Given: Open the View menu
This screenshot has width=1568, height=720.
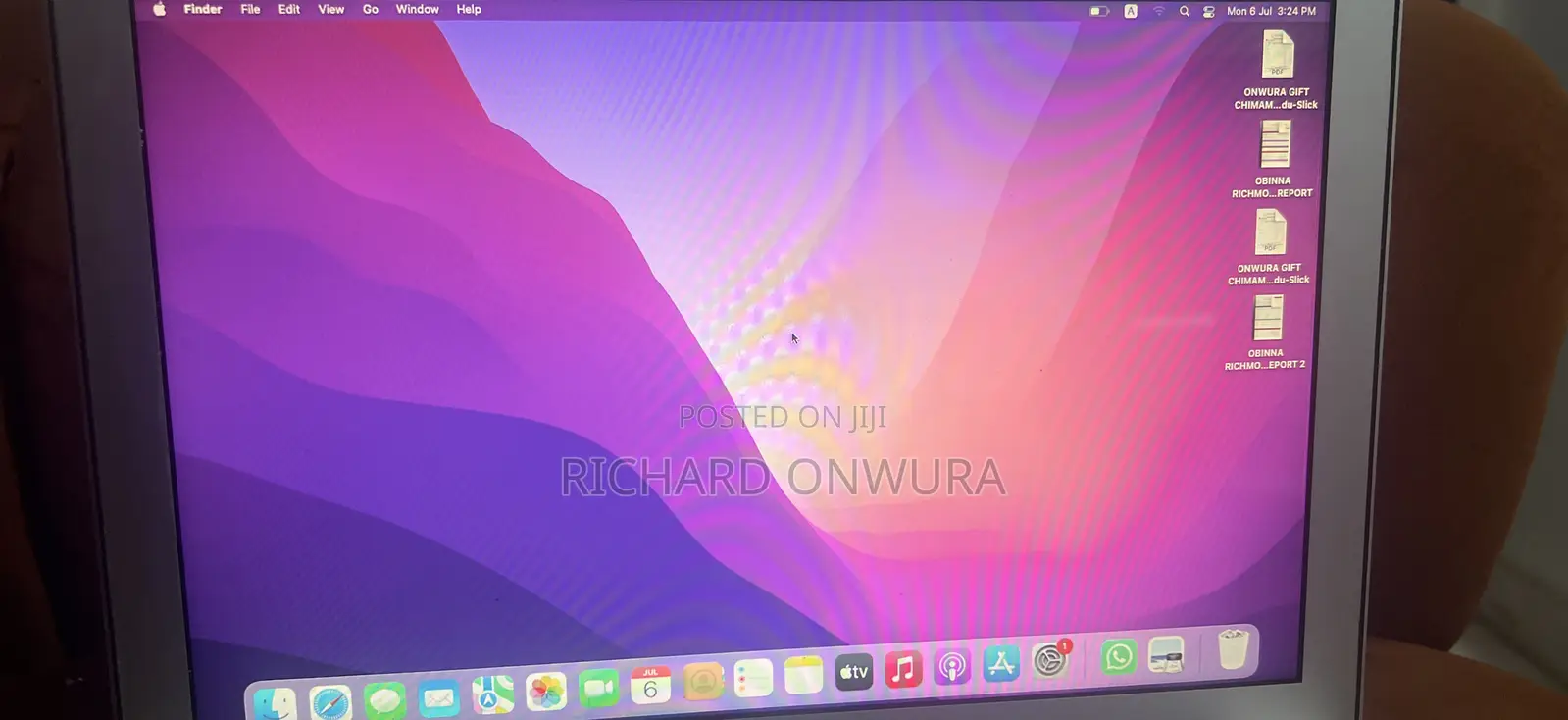Looking at the screenshot, I should (331, 9).
